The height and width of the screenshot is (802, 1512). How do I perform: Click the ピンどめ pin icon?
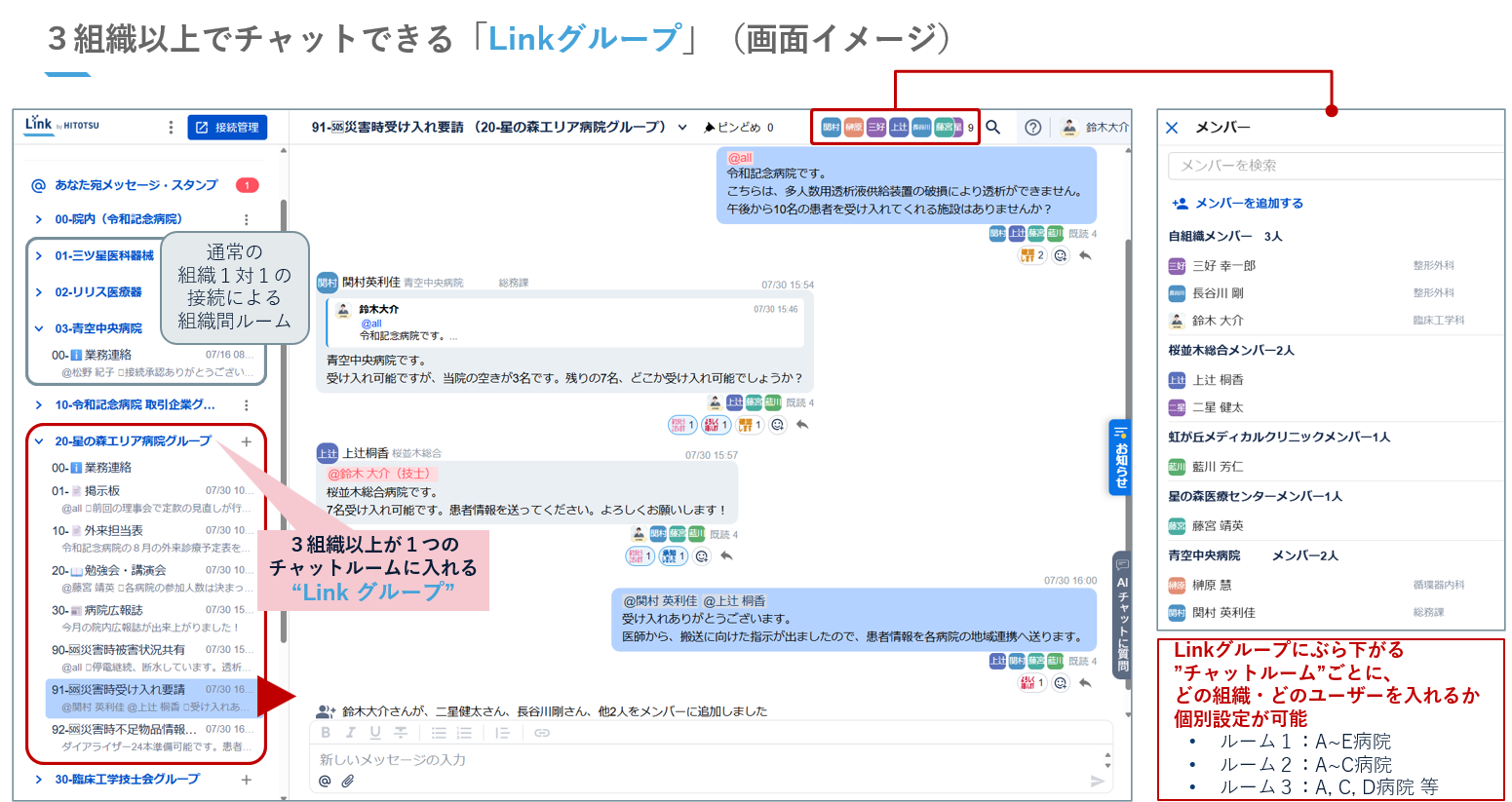click(x=710, y=128)
